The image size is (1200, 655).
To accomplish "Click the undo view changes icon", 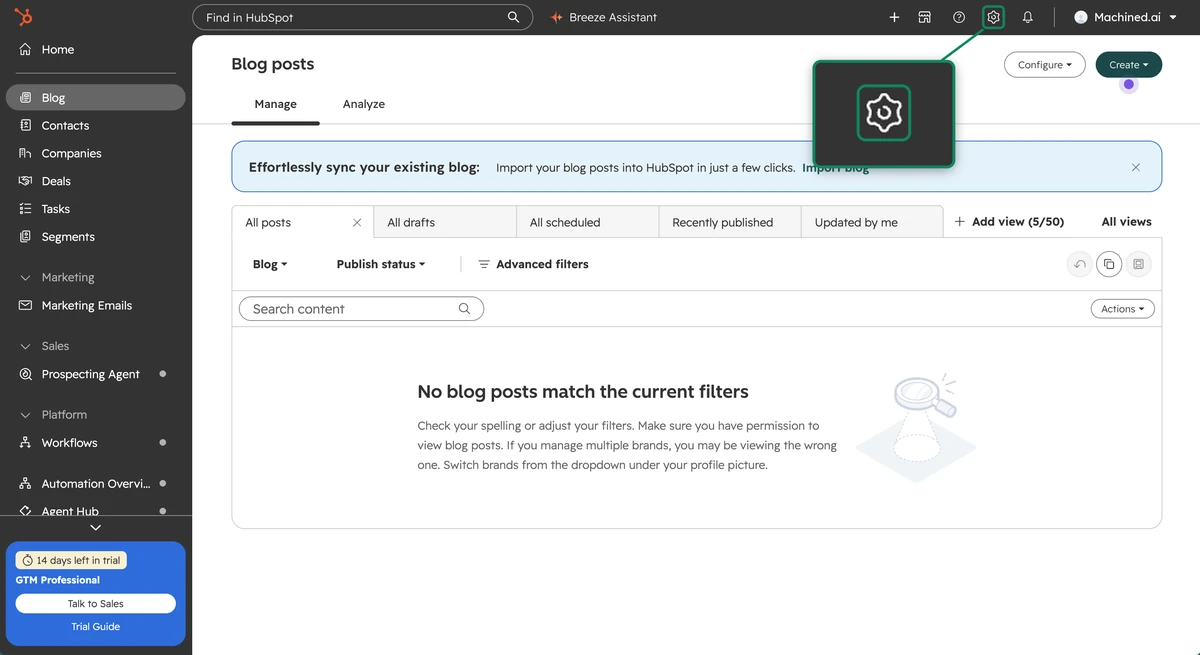I will 1079,265.
